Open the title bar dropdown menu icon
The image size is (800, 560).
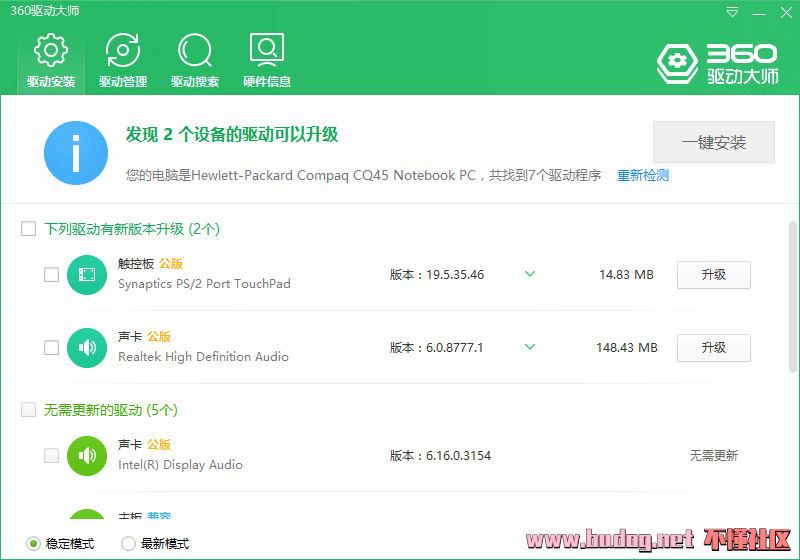tap(732, 12)
